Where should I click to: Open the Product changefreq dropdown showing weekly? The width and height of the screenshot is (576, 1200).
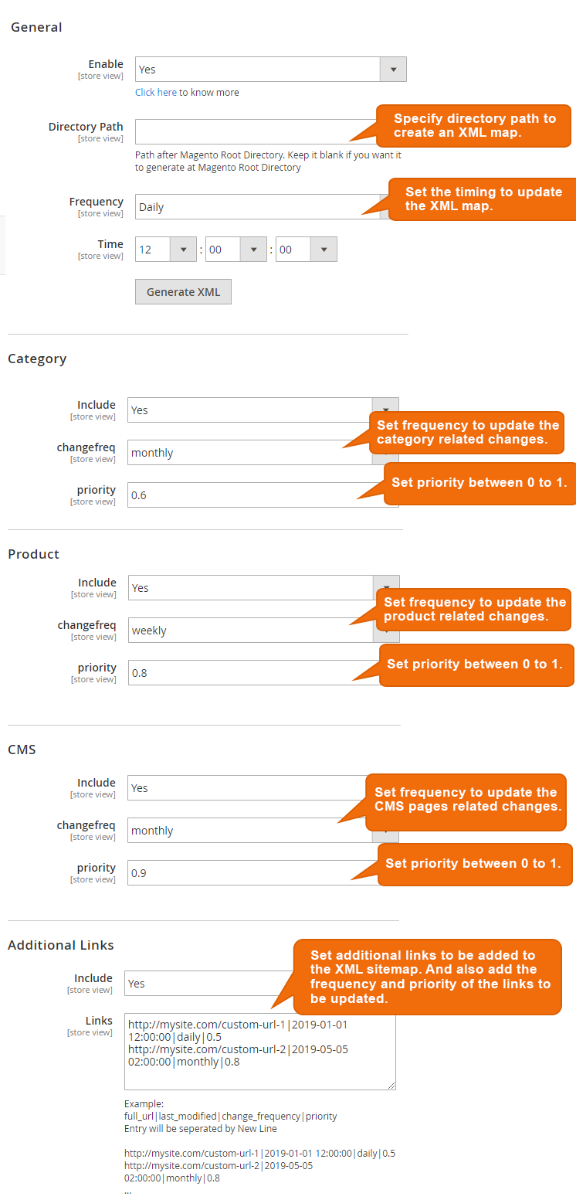(x=250, y=630)
